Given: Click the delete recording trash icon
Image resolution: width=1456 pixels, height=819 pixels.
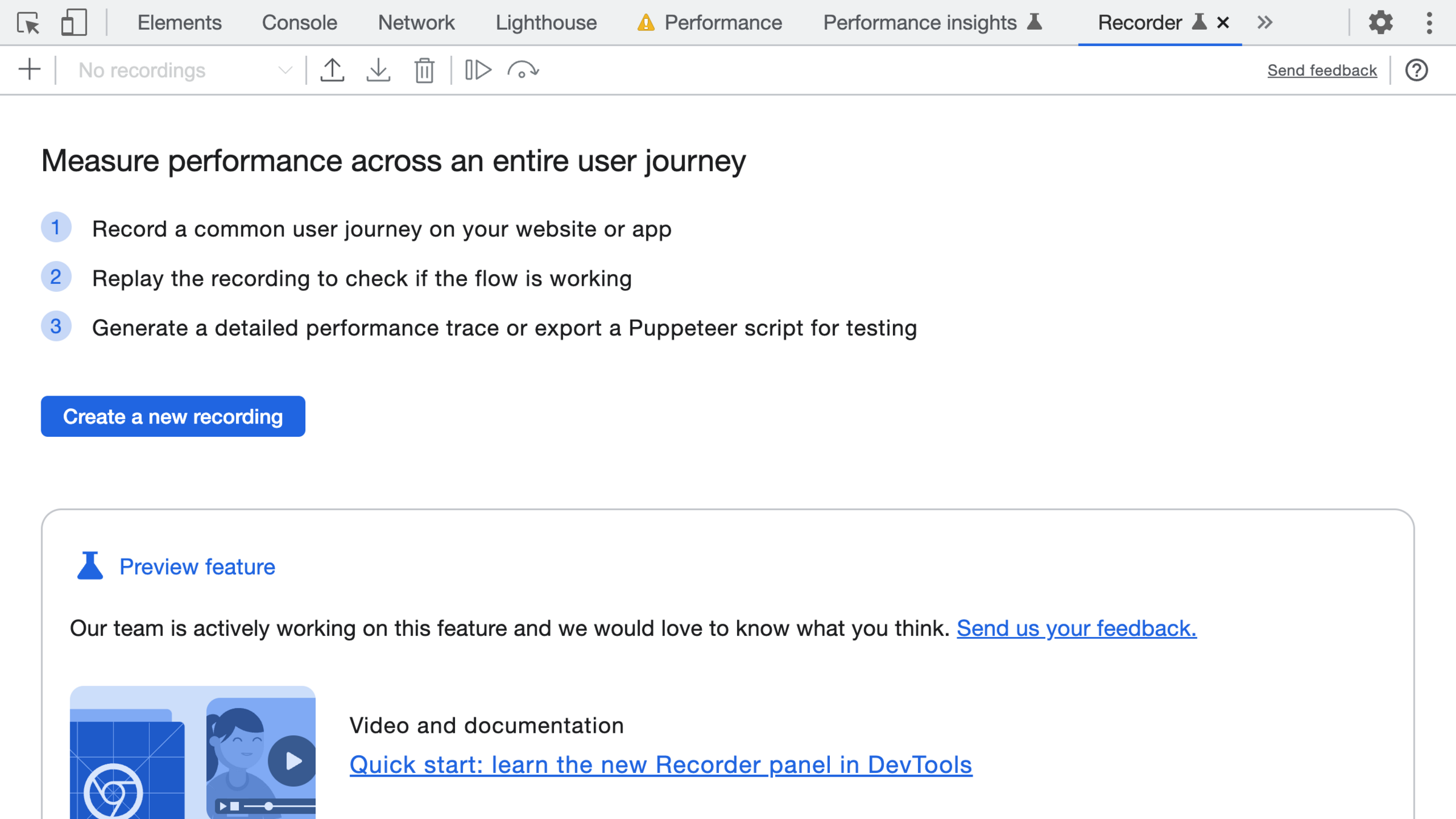Looking at the screenshot, I should coord(424,70).
